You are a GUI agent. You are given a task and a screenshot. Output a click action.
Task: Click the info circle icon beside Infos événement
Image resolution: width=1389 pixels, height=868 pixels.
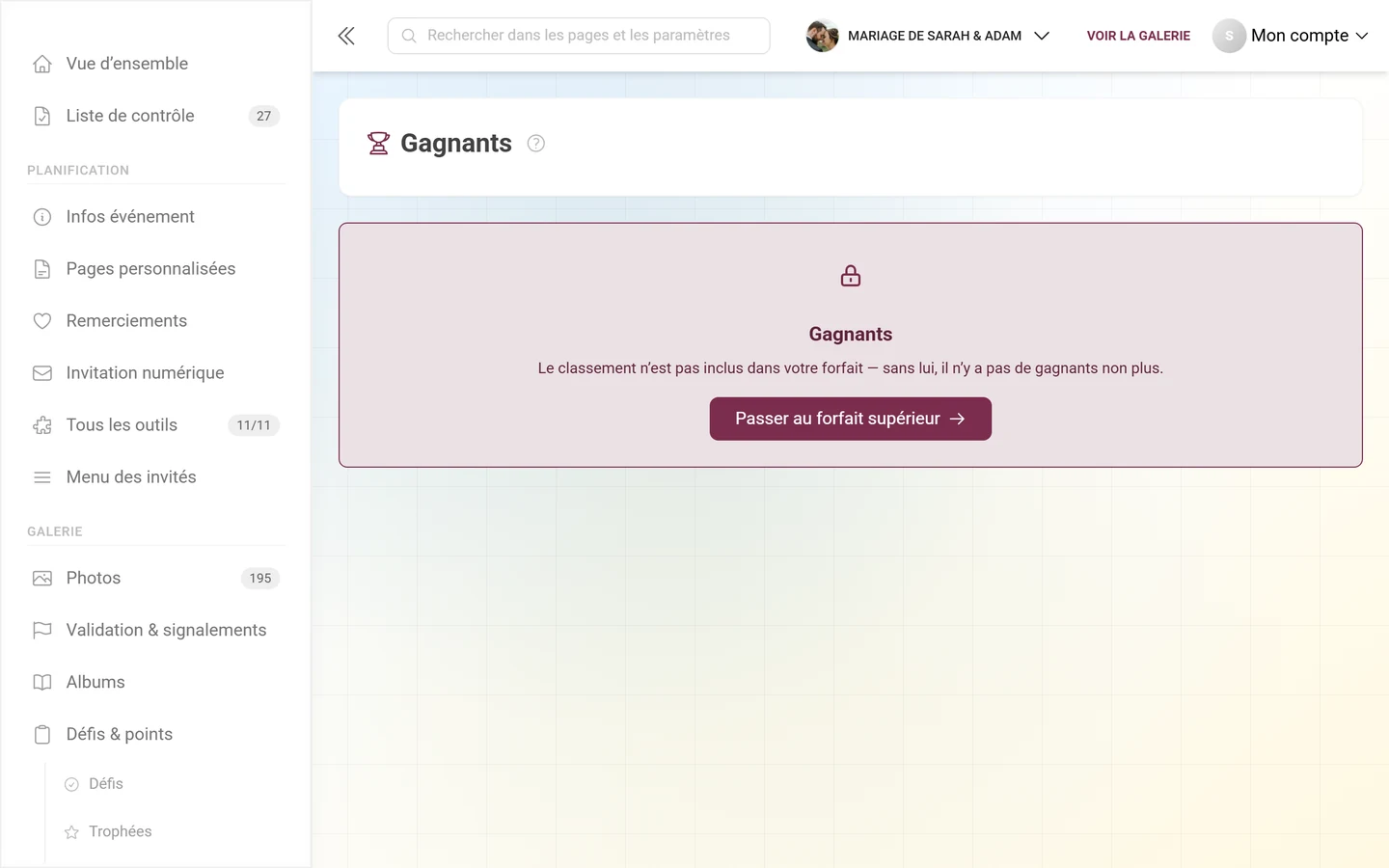tap(42, 217)
